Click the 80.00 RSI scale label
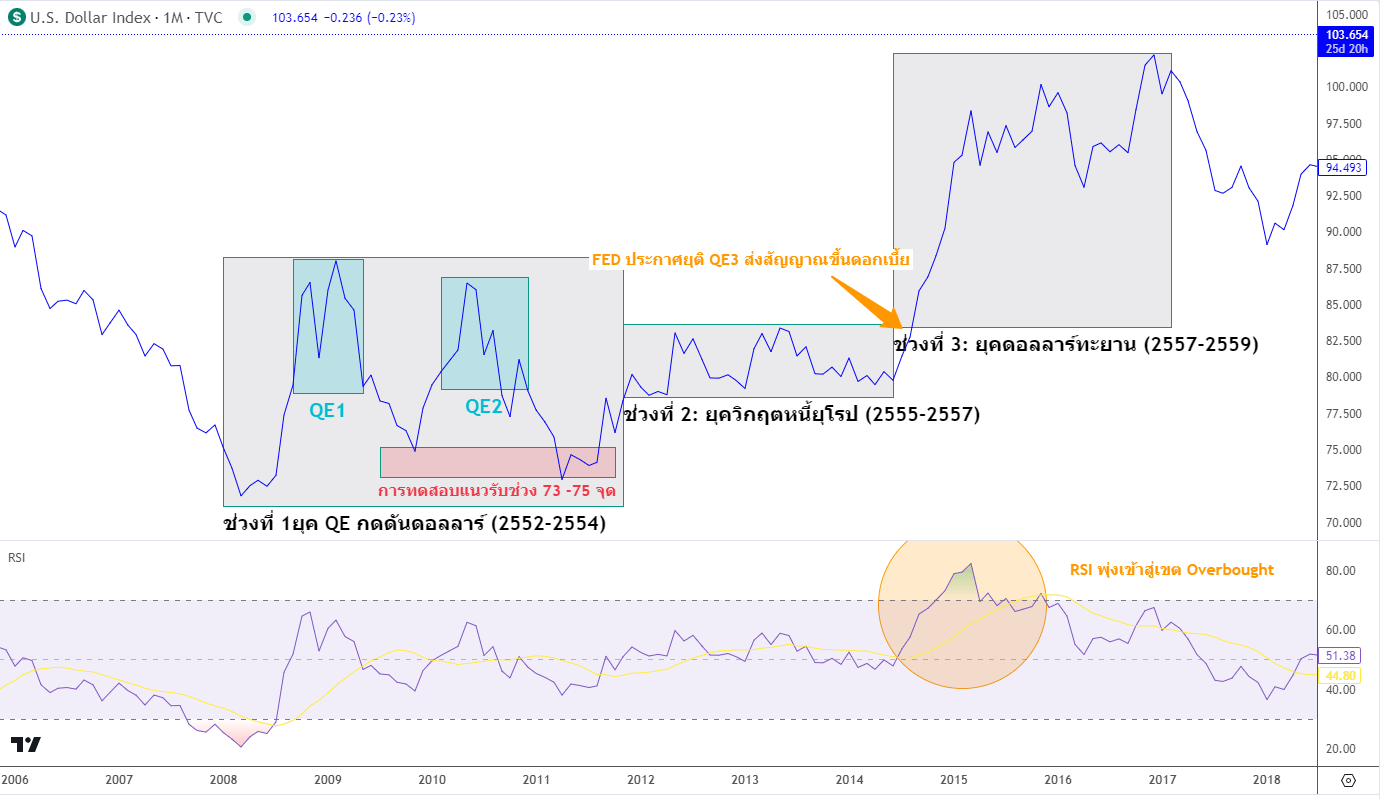Screen dimensions: 1380x799 1341,571
